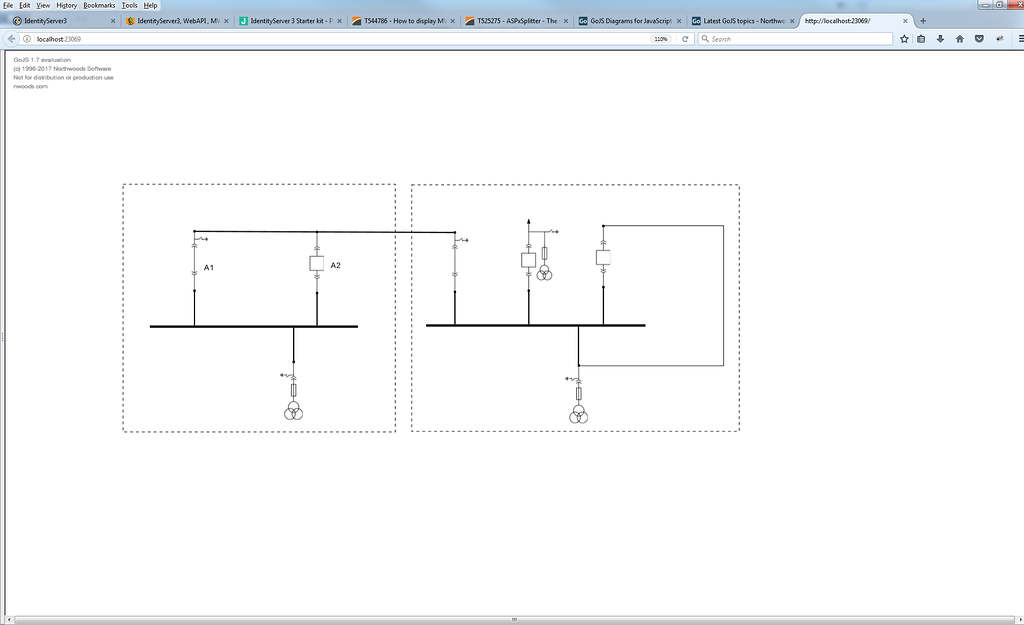Go to the browser home page icon
Screen dimensions: 1024x625
[x=960, y=39]
